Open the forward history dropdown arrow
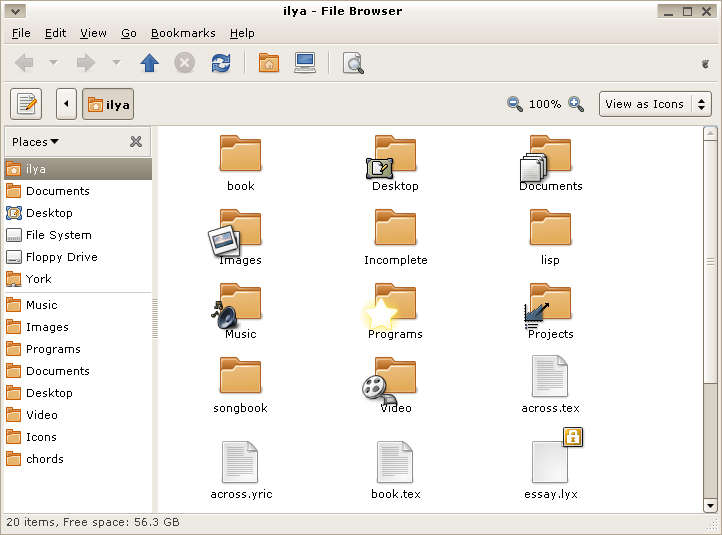 116,63
